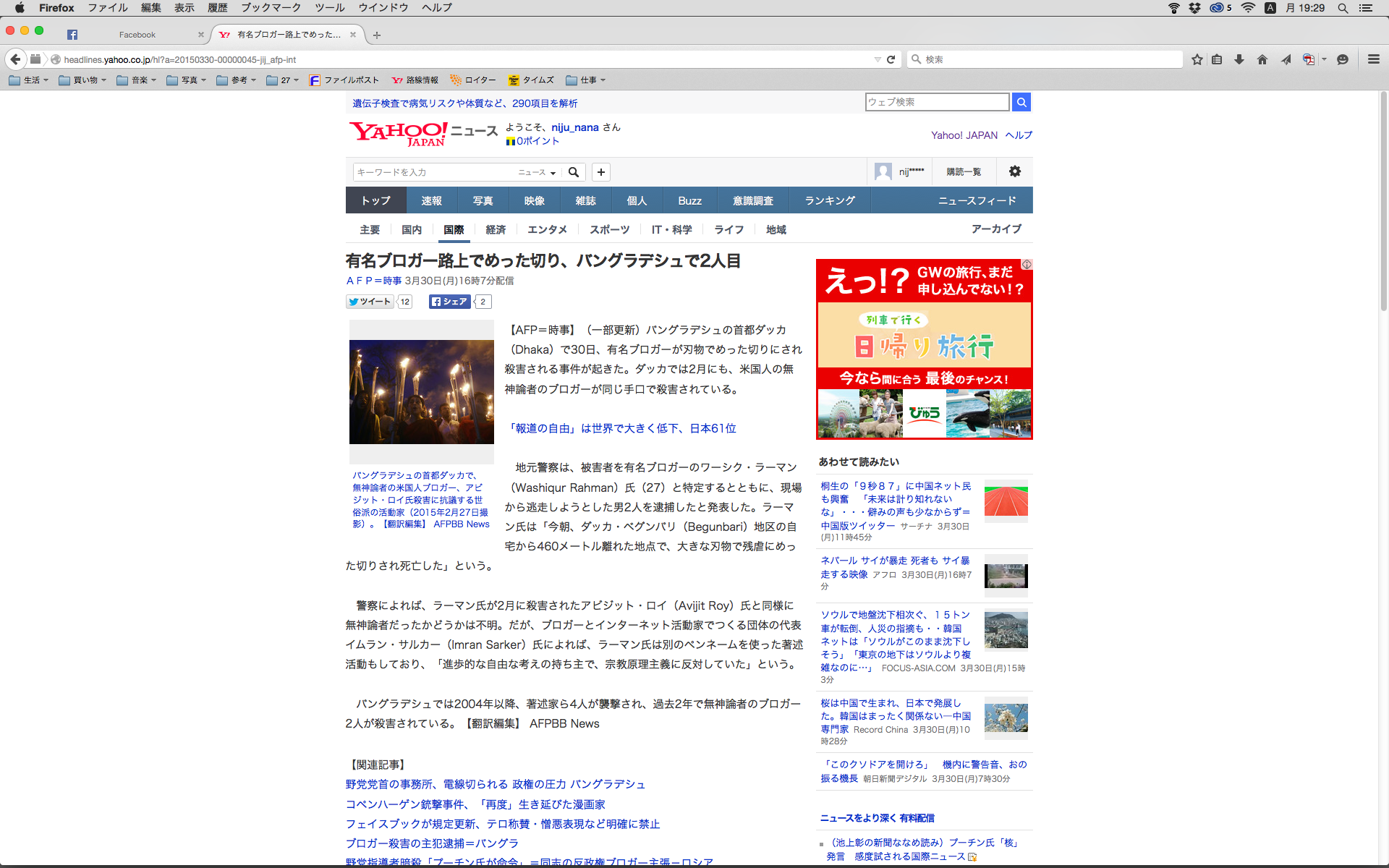Screen dimensions: 1389x868
Task: Open a new browser tab
Action: coord(377,35)
